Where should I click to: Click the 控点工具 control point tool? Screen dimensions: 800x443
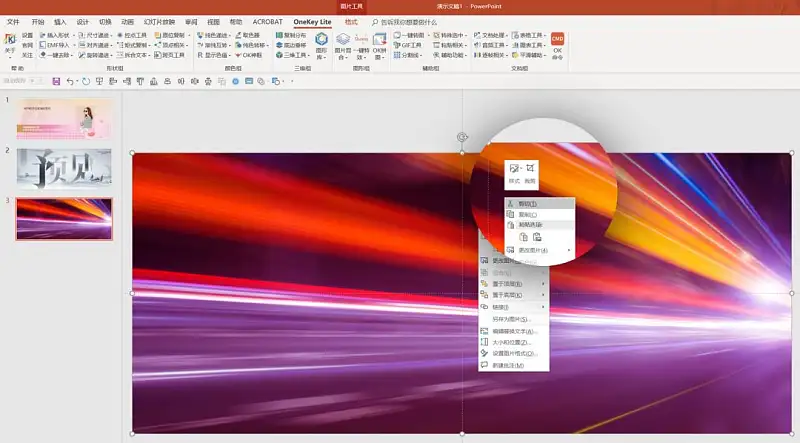(132, 35)
